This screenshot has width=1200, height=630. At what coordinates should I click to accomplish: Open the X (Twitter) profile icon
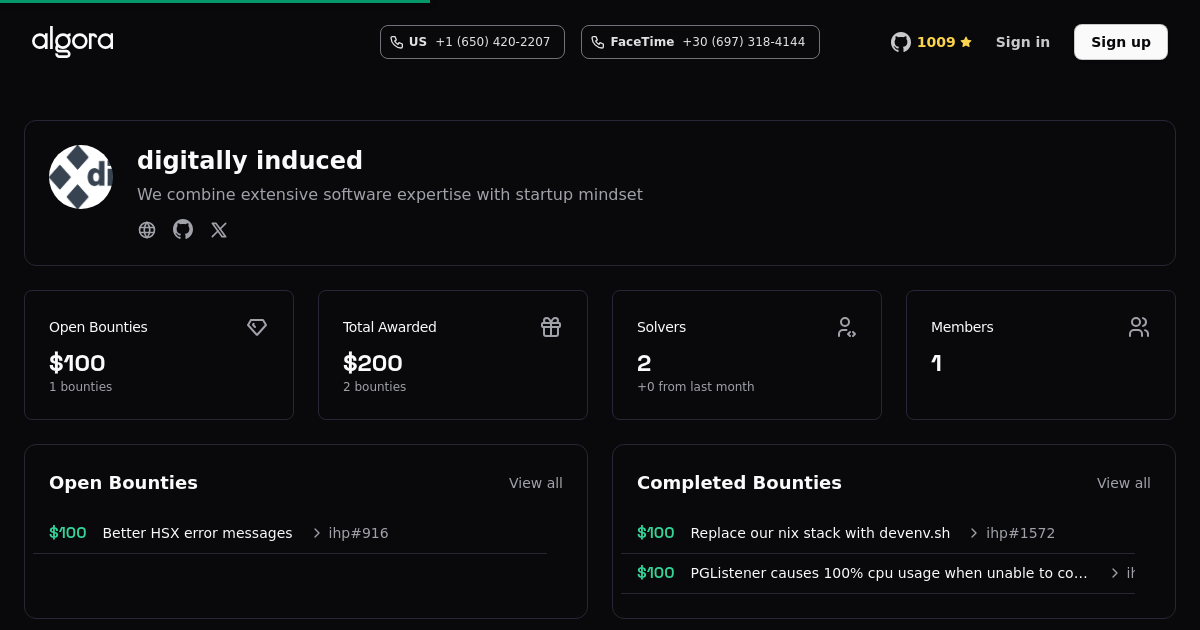pyautogui.click(x=219, y=230)
